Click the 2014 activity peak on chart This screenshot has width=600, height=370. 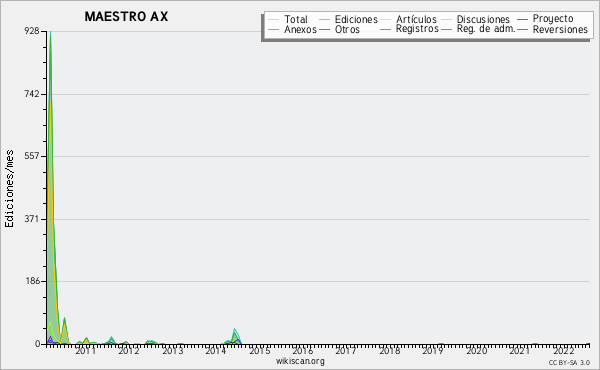(235, 330)
